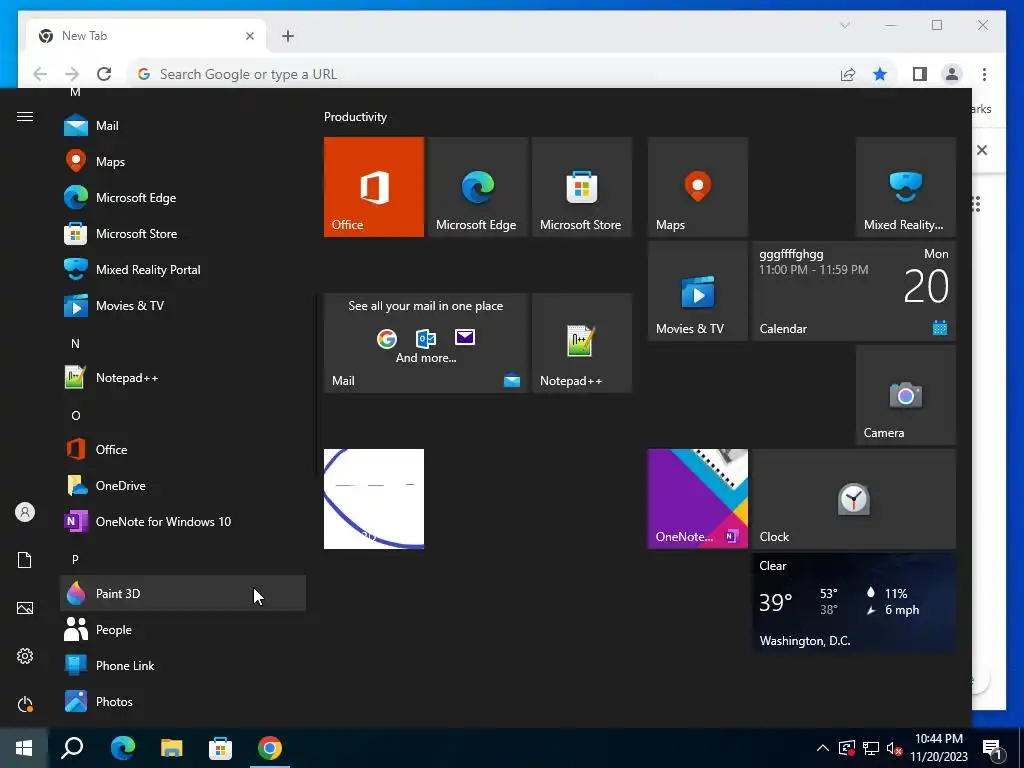1024x768 pixels.
Task: Open the user account icon in Start sidebar
Action: click(x=25, y=512)
